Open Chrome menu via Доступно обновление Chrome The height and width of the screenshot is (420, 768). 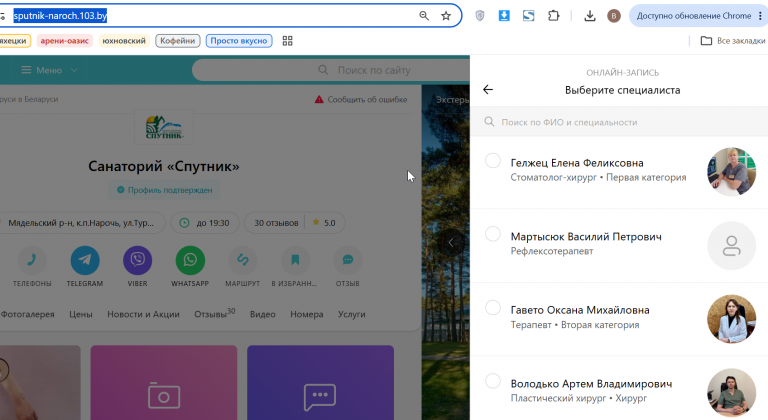697,16
